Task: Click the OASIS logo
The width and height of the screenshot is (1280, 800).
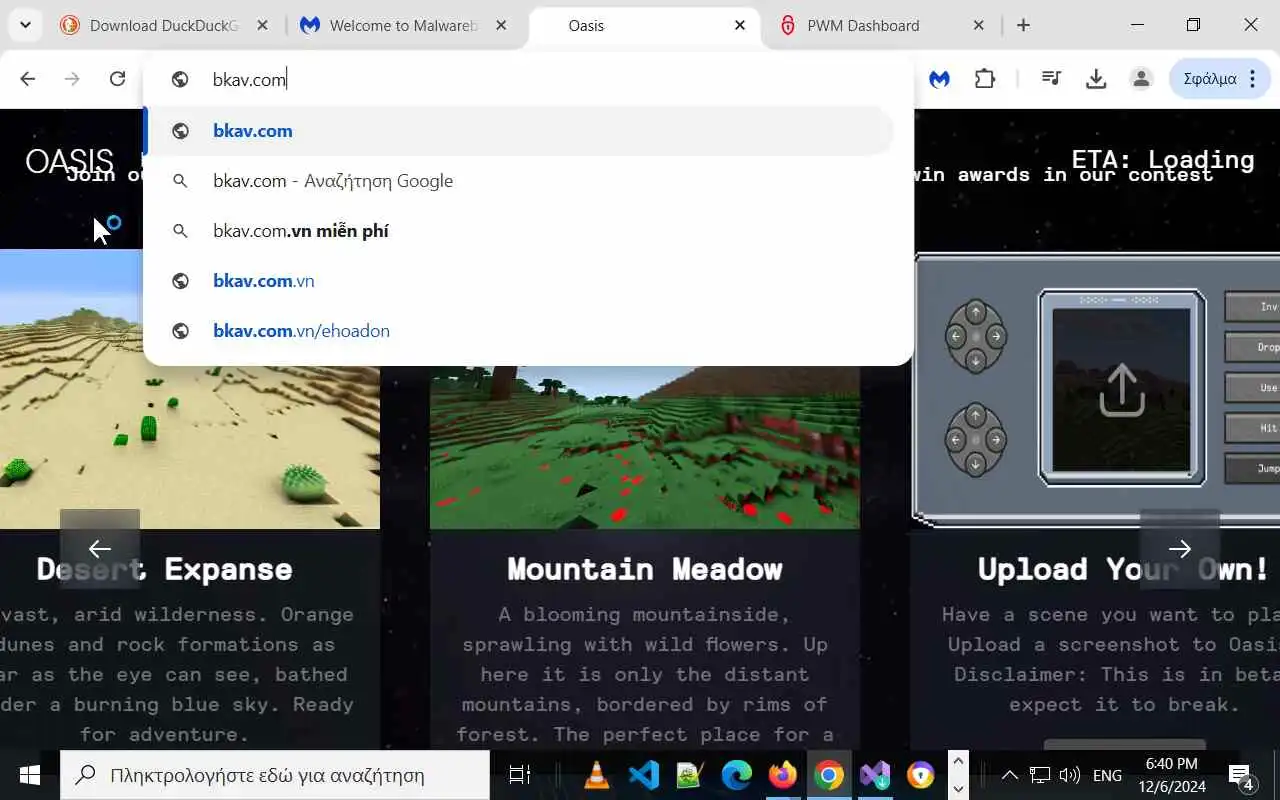Action: coord(69,161)
